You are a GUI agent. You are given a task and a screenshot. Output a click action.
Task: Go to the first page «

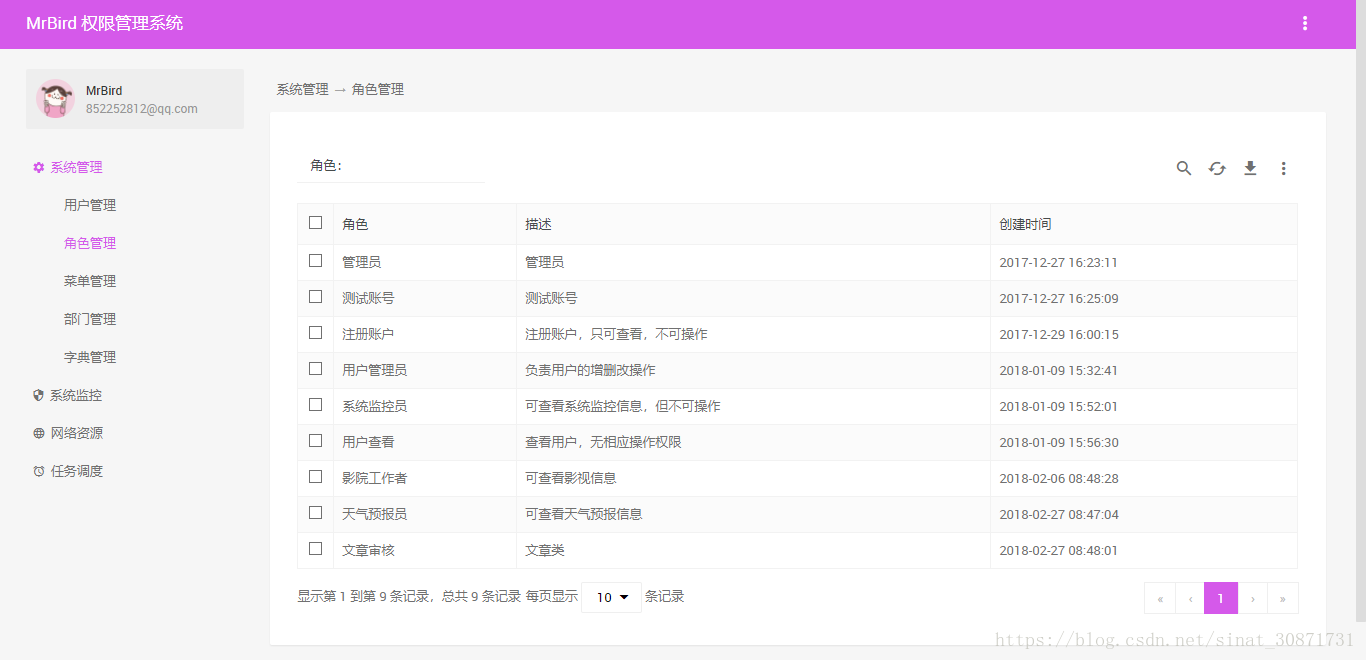point(1160,598)
